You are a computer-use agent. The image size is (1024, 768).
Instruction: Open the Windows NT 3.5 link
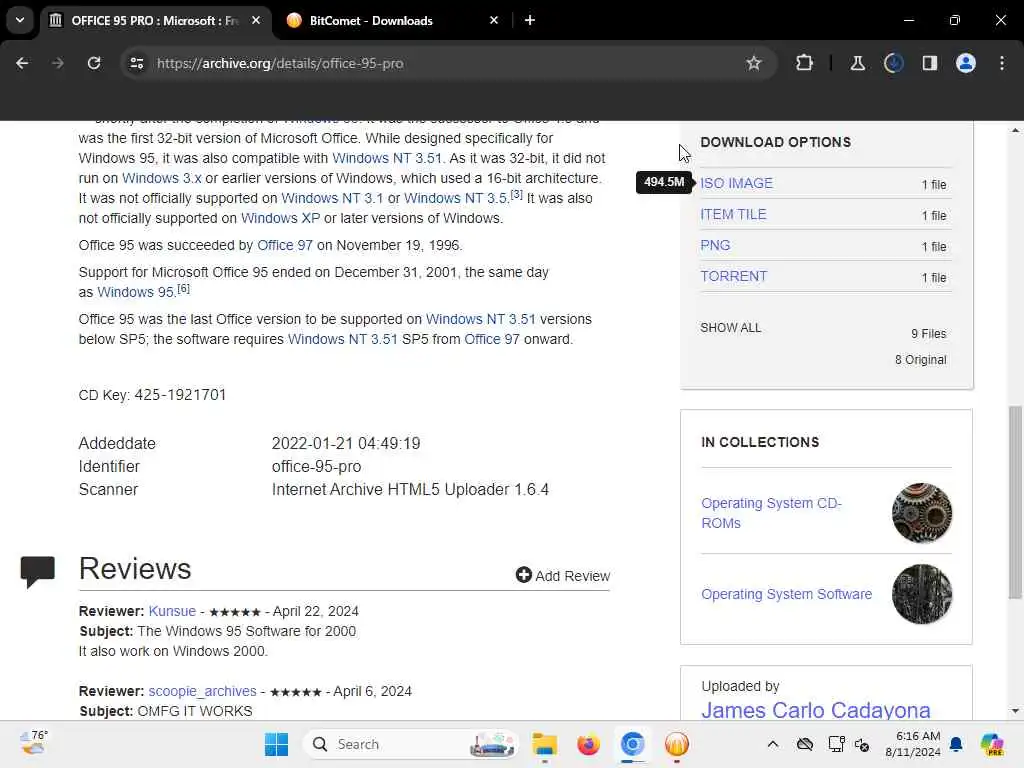point(455,198)
